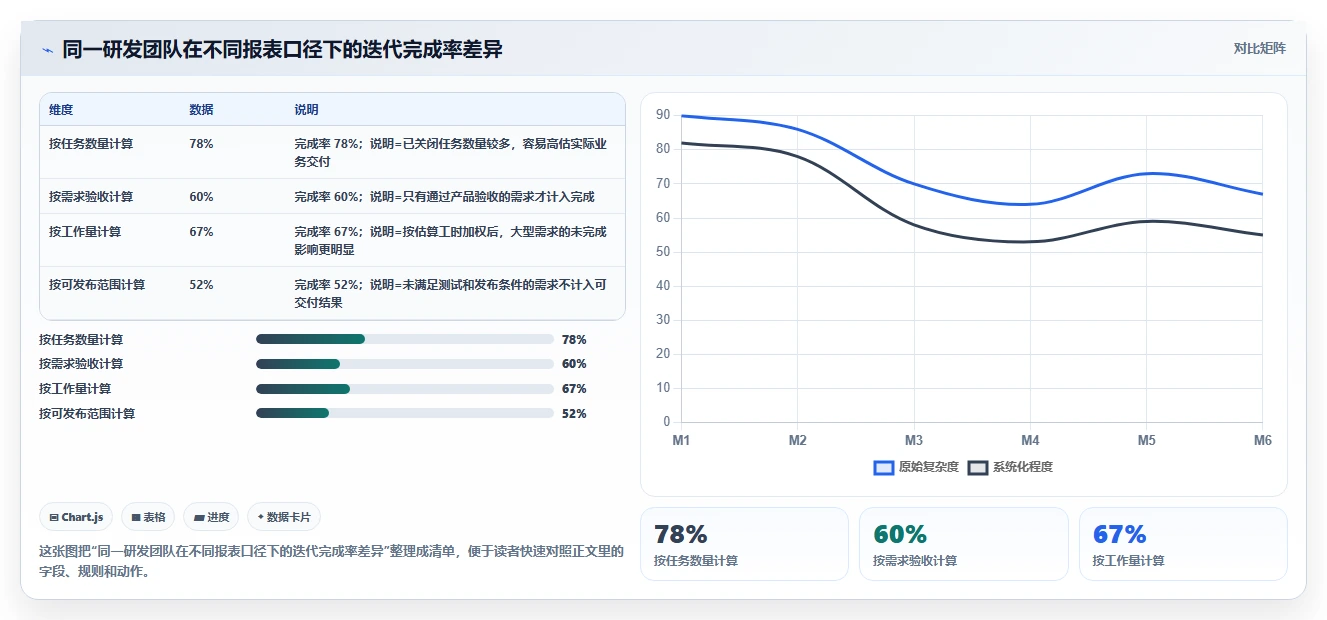Click the description starting 完成率 60%
Screen dimensions: 1327x620
point(444,197)
